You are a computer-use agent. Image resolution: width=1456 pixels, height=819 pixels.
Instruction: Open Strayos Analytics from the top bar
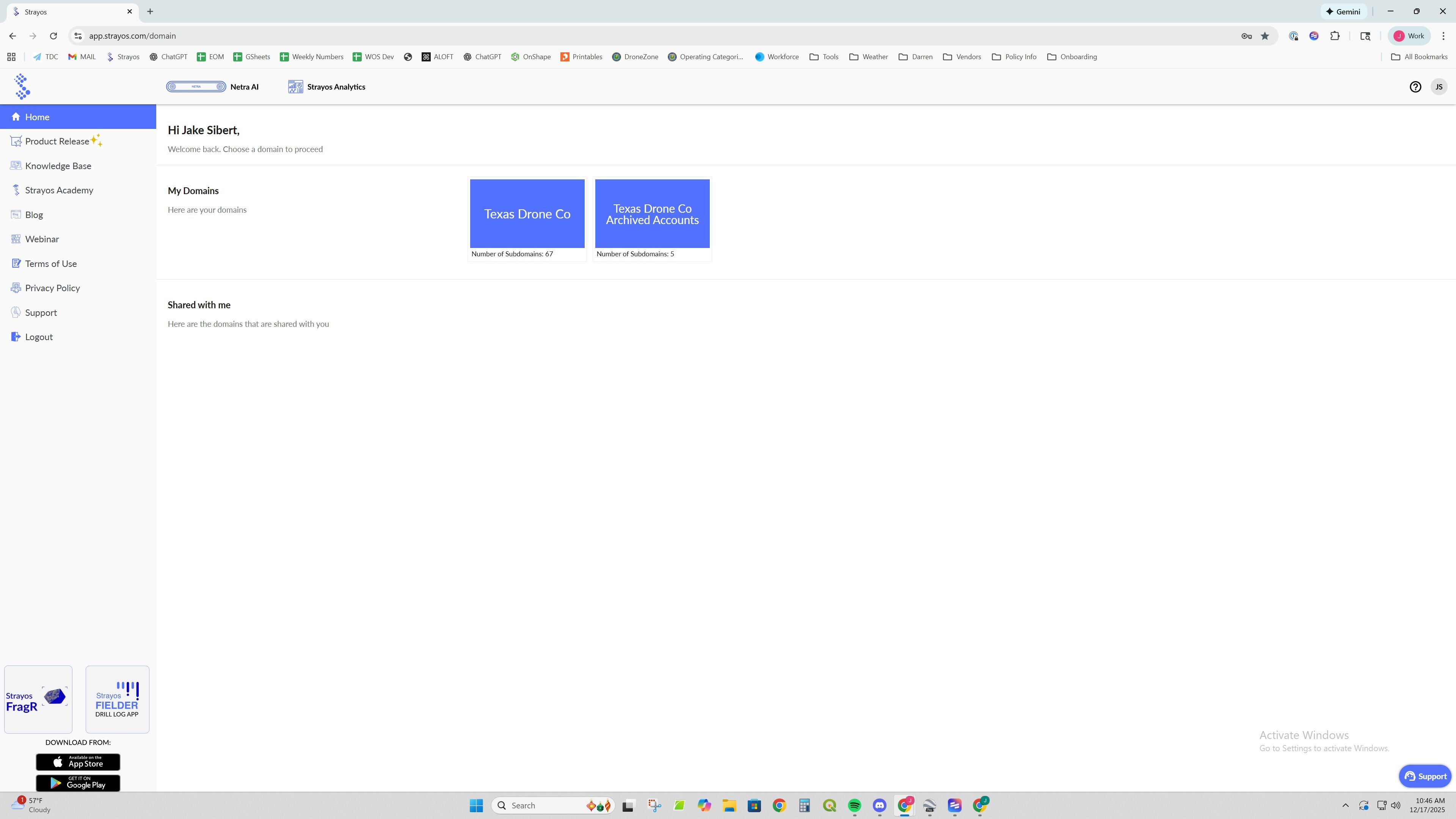click(x=327, y=86)
